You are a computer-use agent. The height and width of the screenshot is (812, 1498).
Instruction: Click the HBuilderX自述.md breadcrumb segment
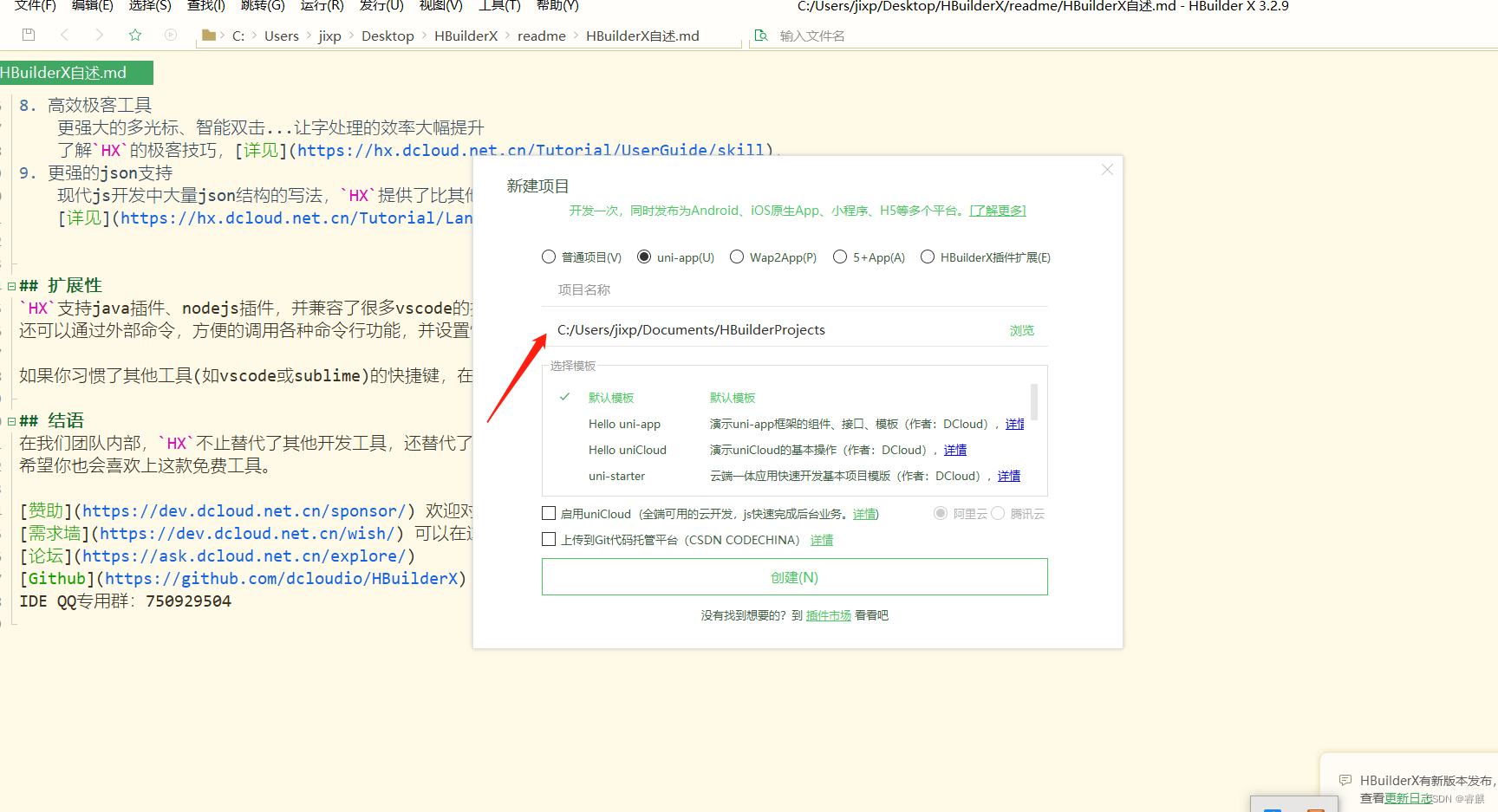coord(642,36)
